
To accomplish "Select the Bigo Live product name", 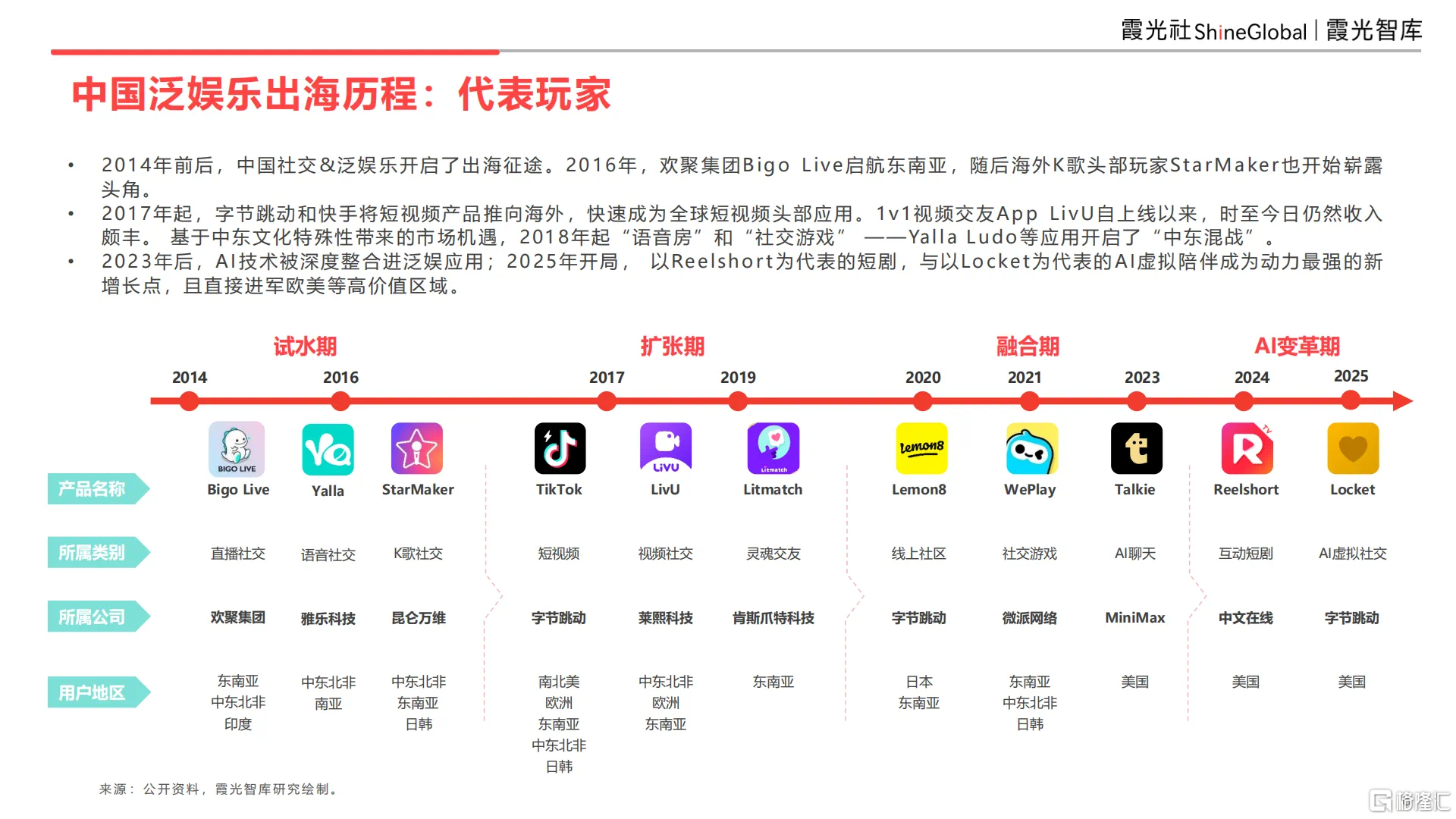I will 238,490.
